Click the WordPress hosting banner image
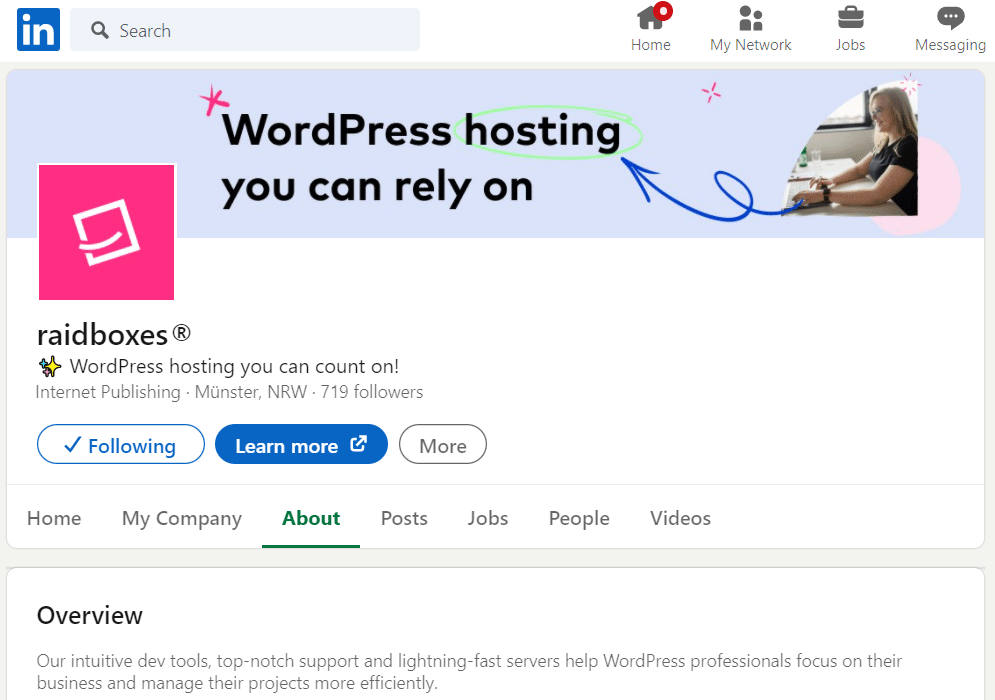Viewport: 995px width, 700px height. click(496, 154)
